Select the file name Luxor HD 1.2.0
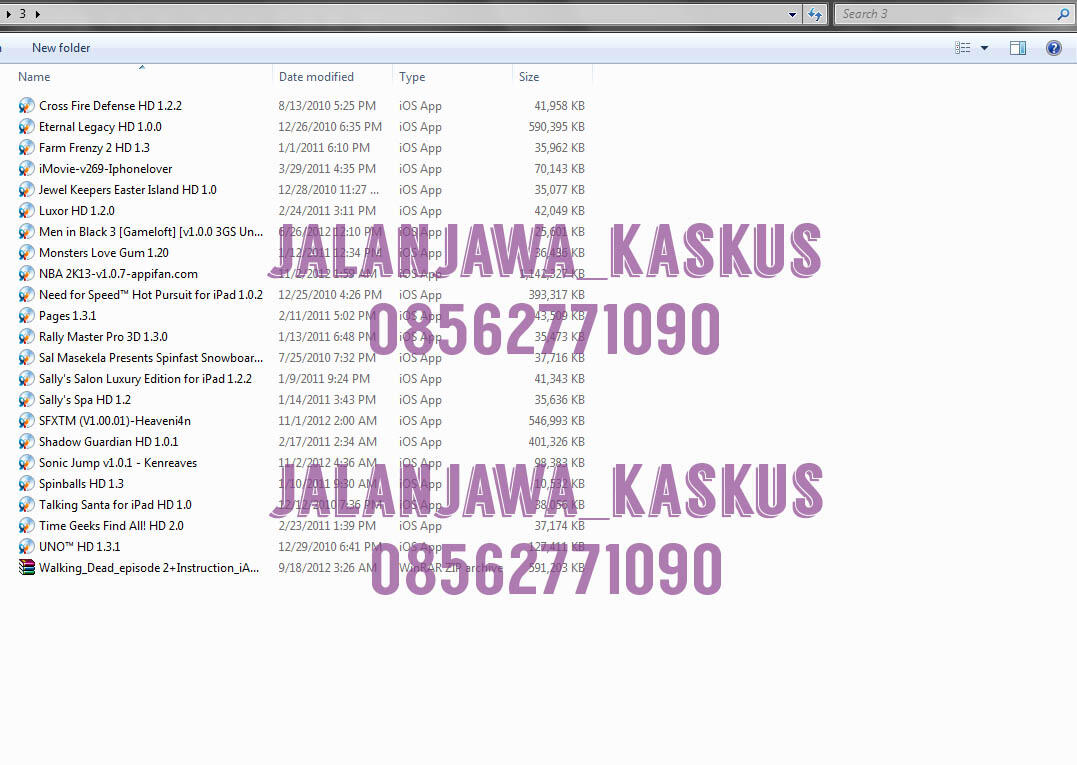 click(x=77, y=211)
